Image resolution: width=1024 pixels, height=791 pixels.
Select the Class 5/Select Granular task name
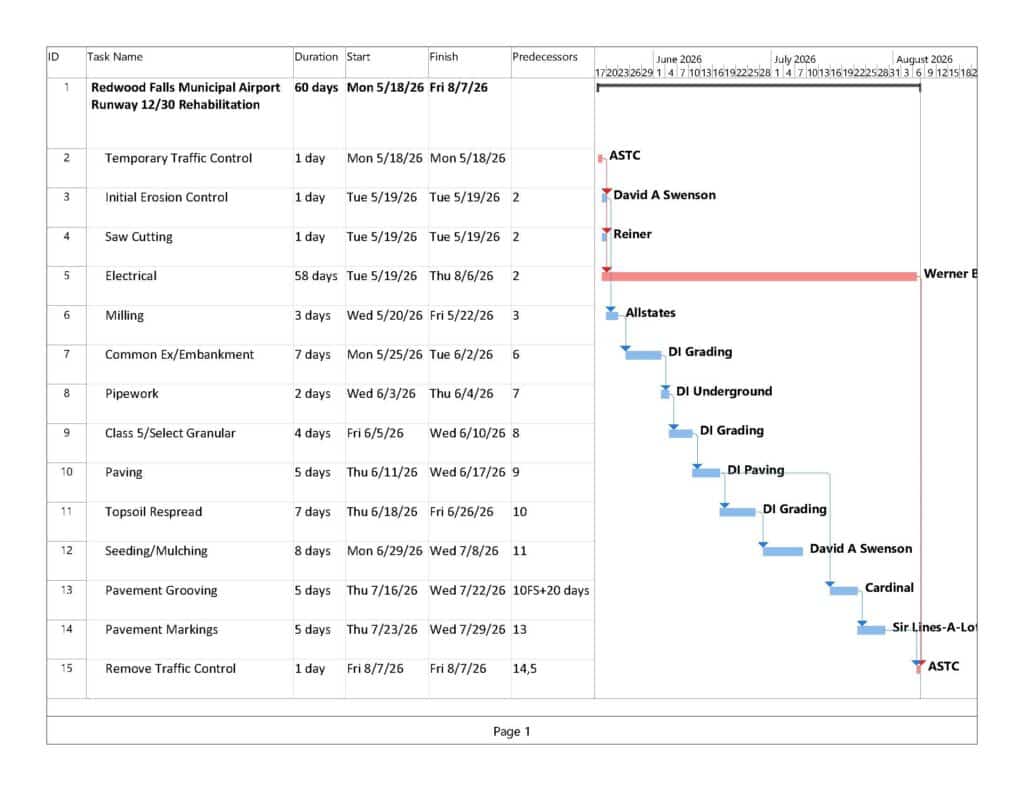click(x=170, y=433)
